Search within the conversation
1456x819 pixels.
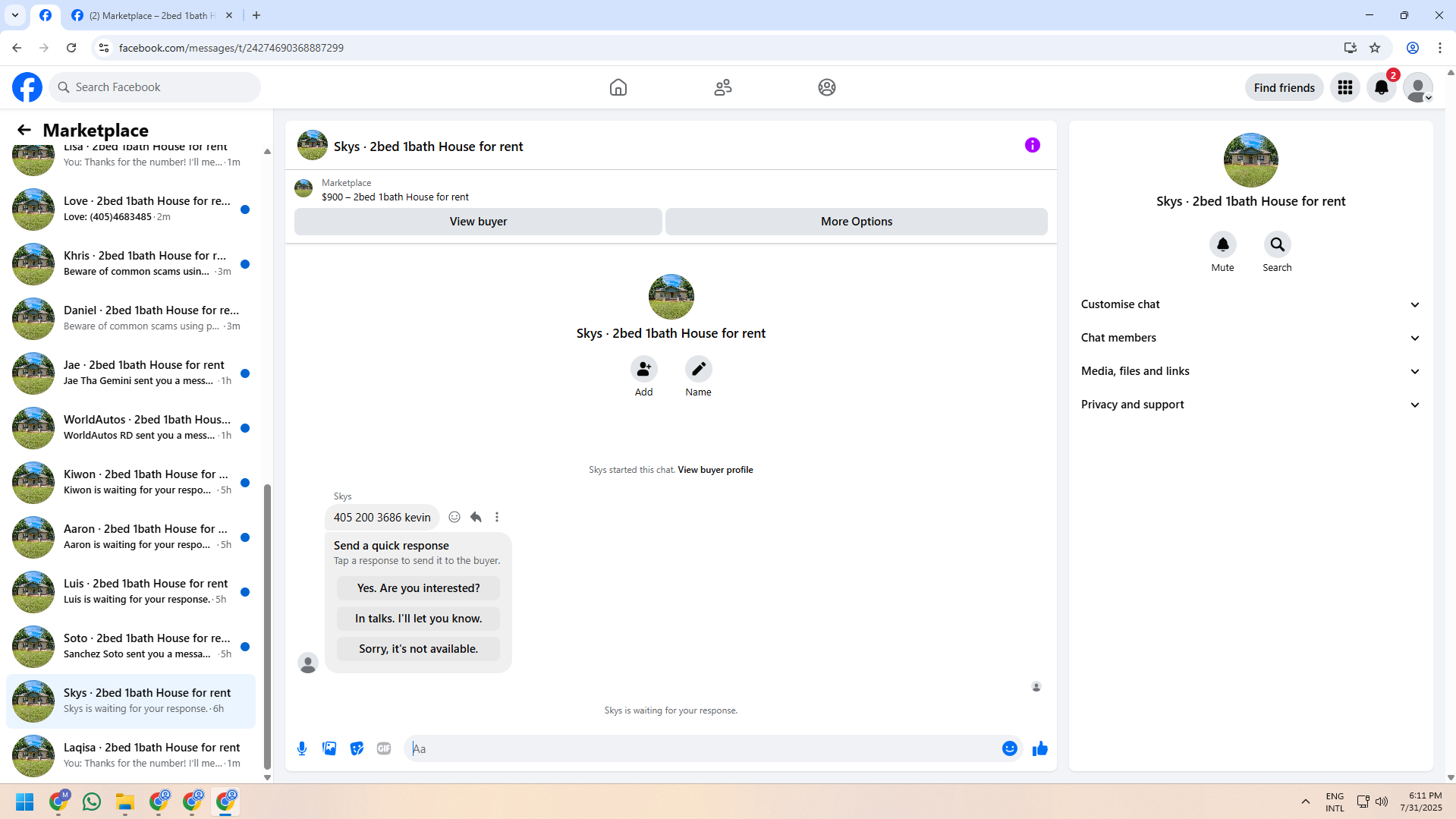pyautogui.click(x=1277, y=244)
